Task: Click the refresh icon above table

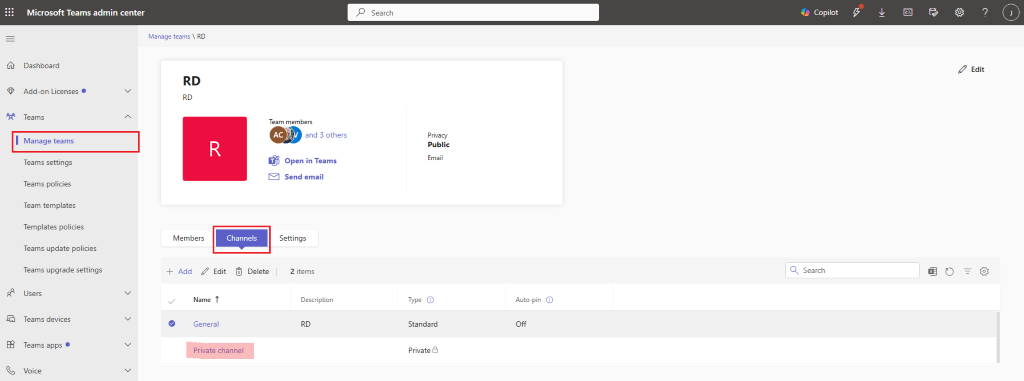Action: (950, 271)
